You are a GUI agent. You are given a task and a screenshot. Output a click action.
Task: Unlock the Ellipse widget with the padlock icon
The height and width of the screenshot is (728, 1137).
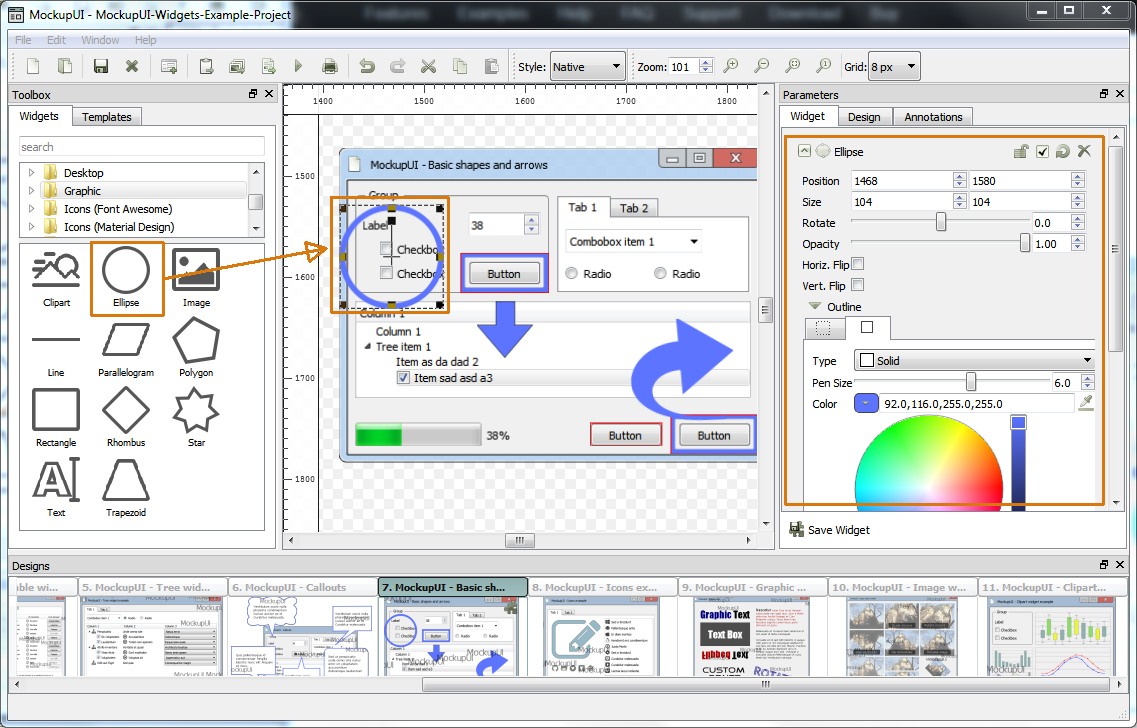pos(1021,151)
